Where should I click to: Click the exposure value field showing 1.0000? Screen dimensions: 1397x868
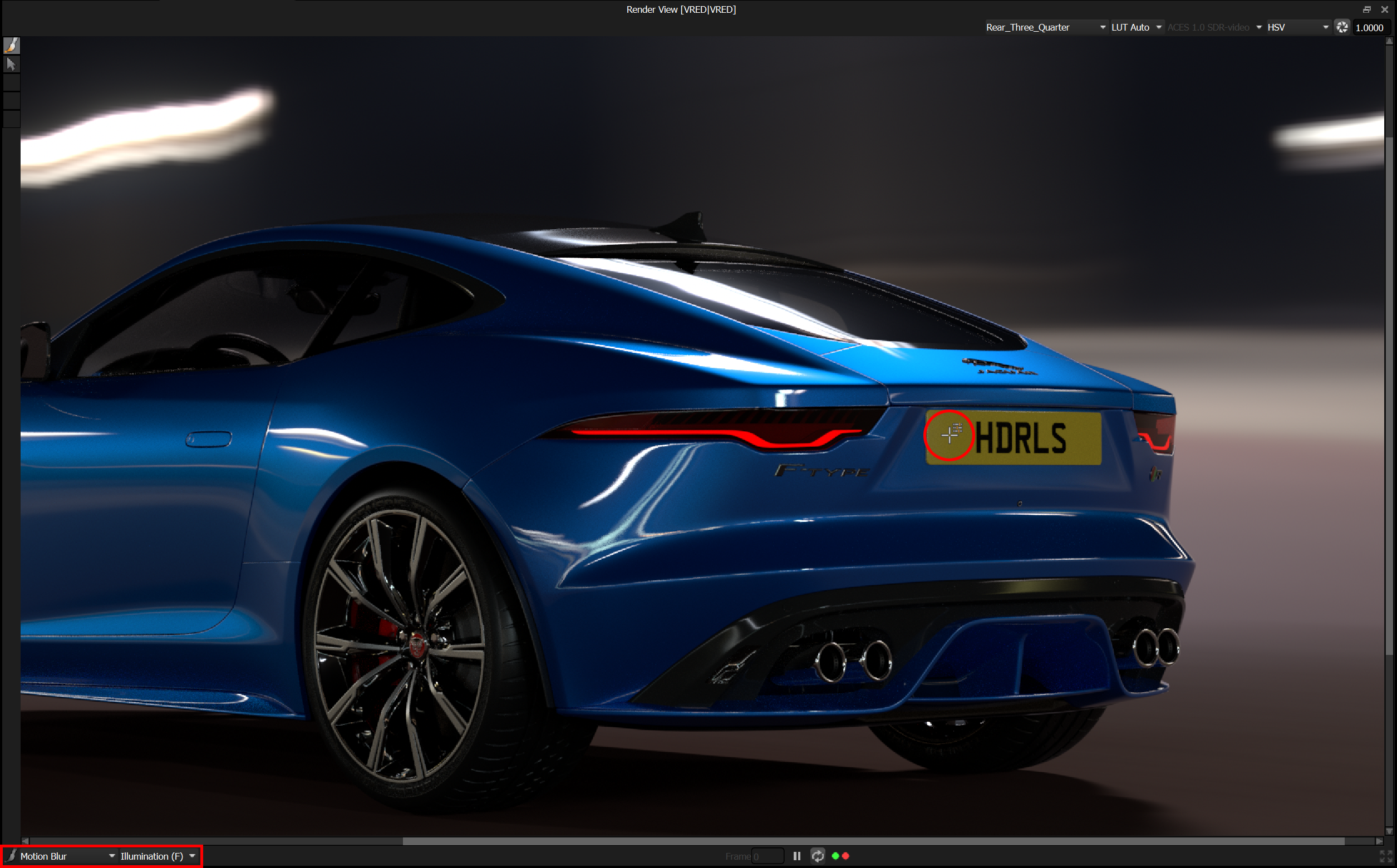coord(1371,28)
